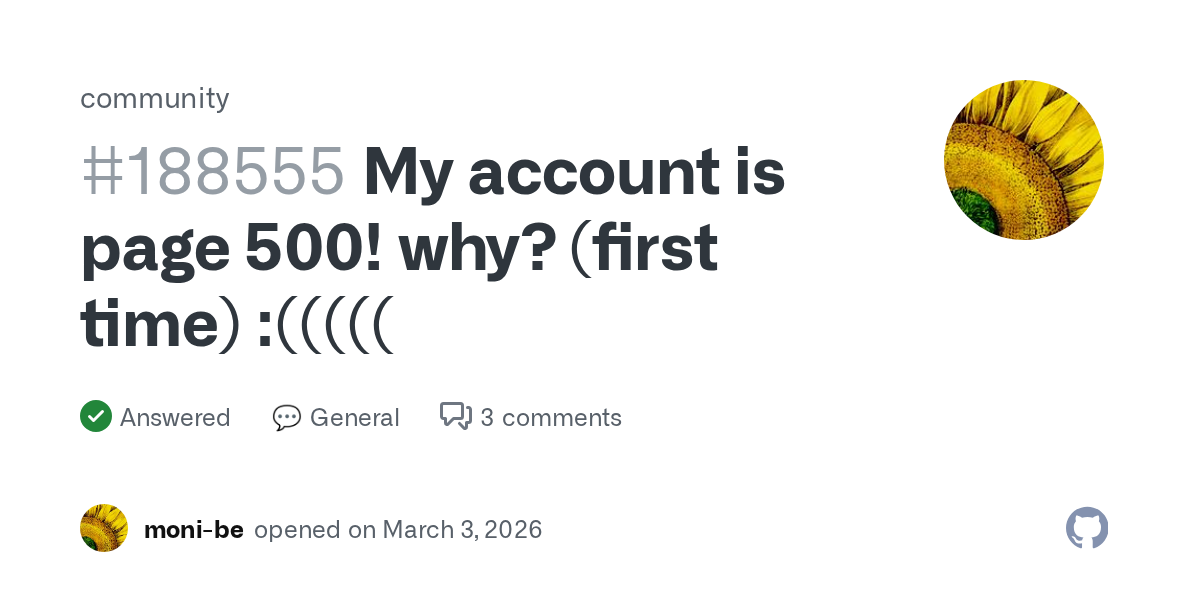Select the General category label
Screen dimensions: 1200x600
pos(354,417)
